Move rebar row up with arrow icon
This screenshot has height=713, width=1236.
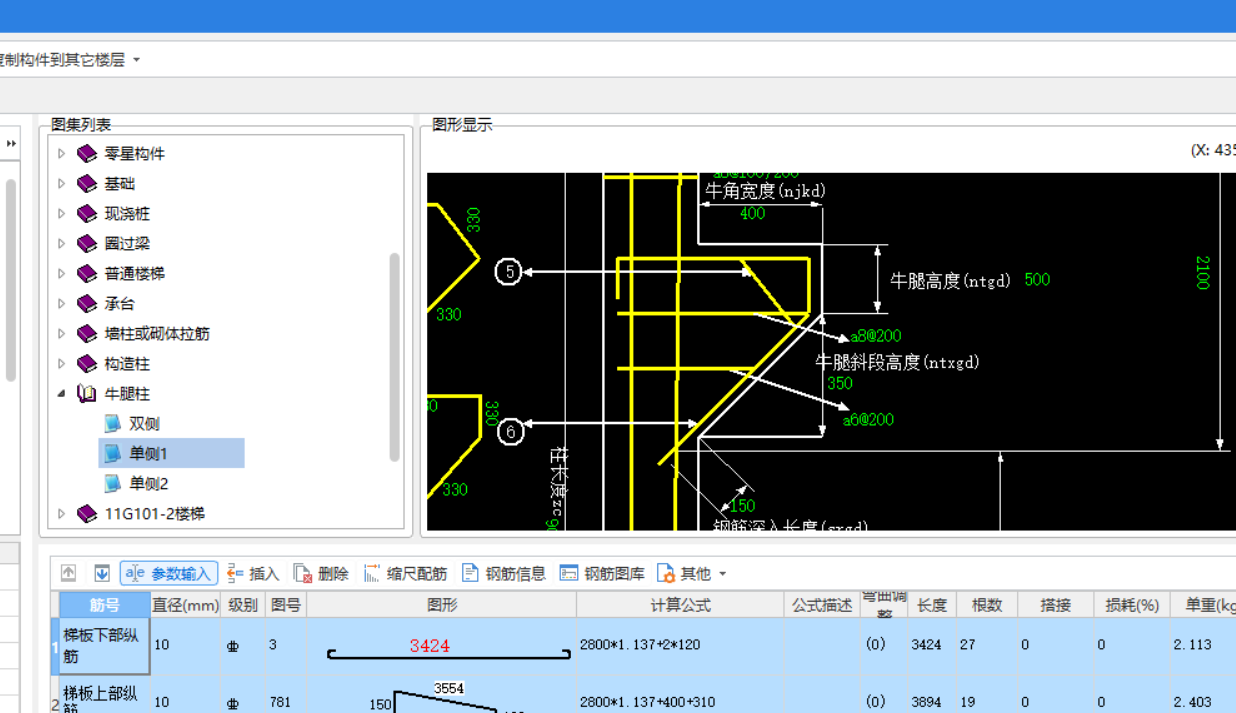(x=68, y=573)
